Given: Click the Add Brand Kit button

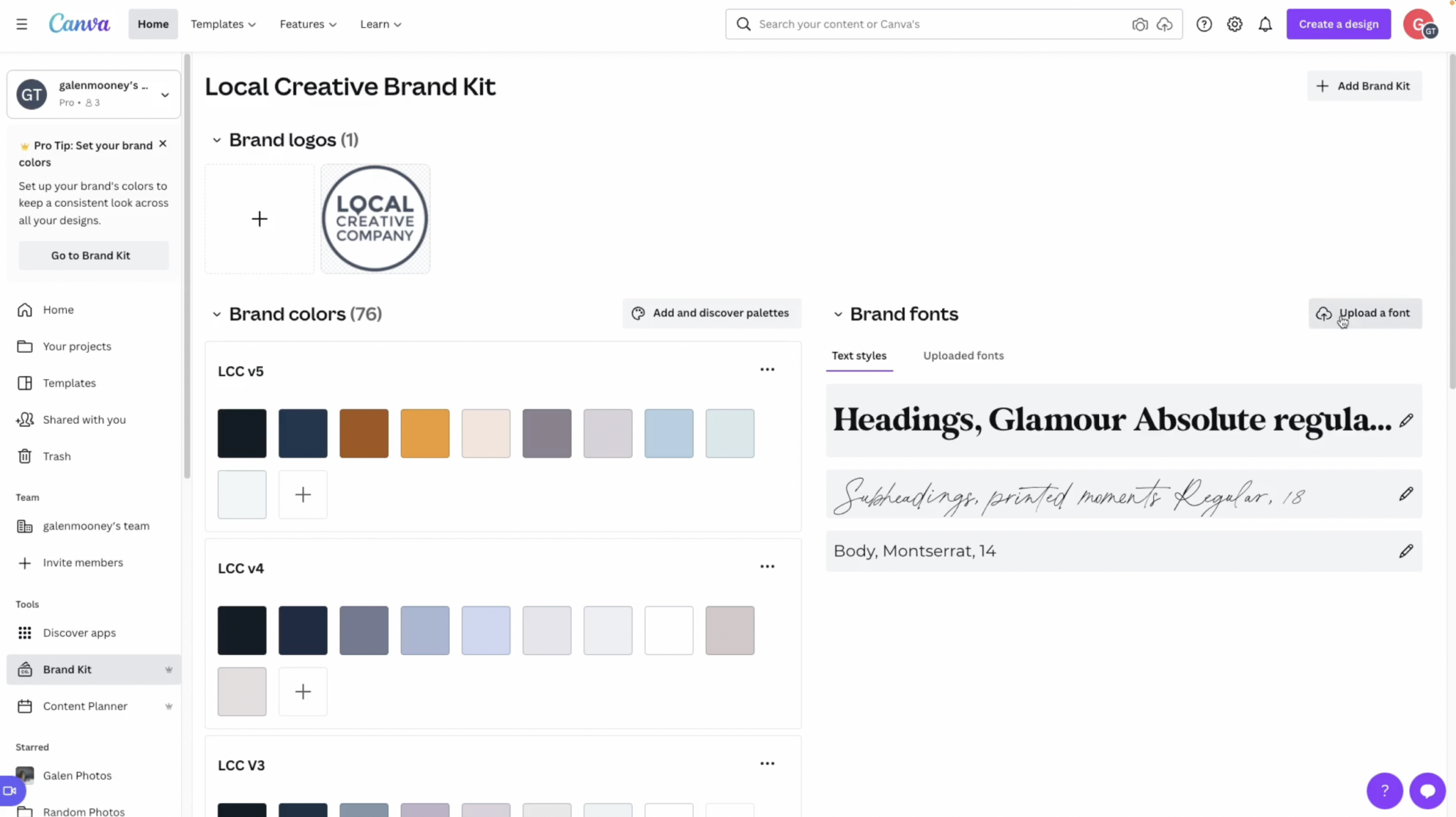Looking at the screenshot, I should [x=1363, y=85].
